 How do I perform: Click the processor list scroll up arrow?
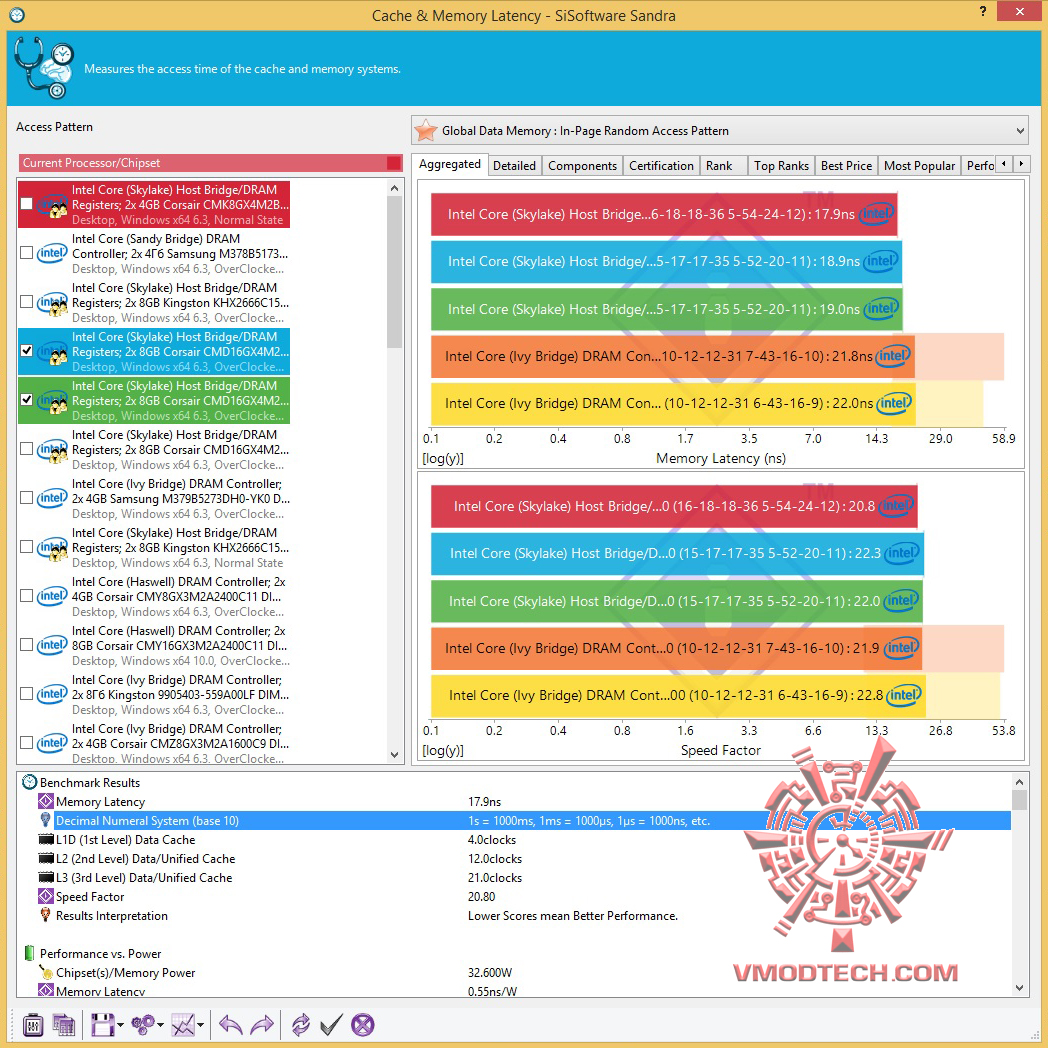coord(394,188)
